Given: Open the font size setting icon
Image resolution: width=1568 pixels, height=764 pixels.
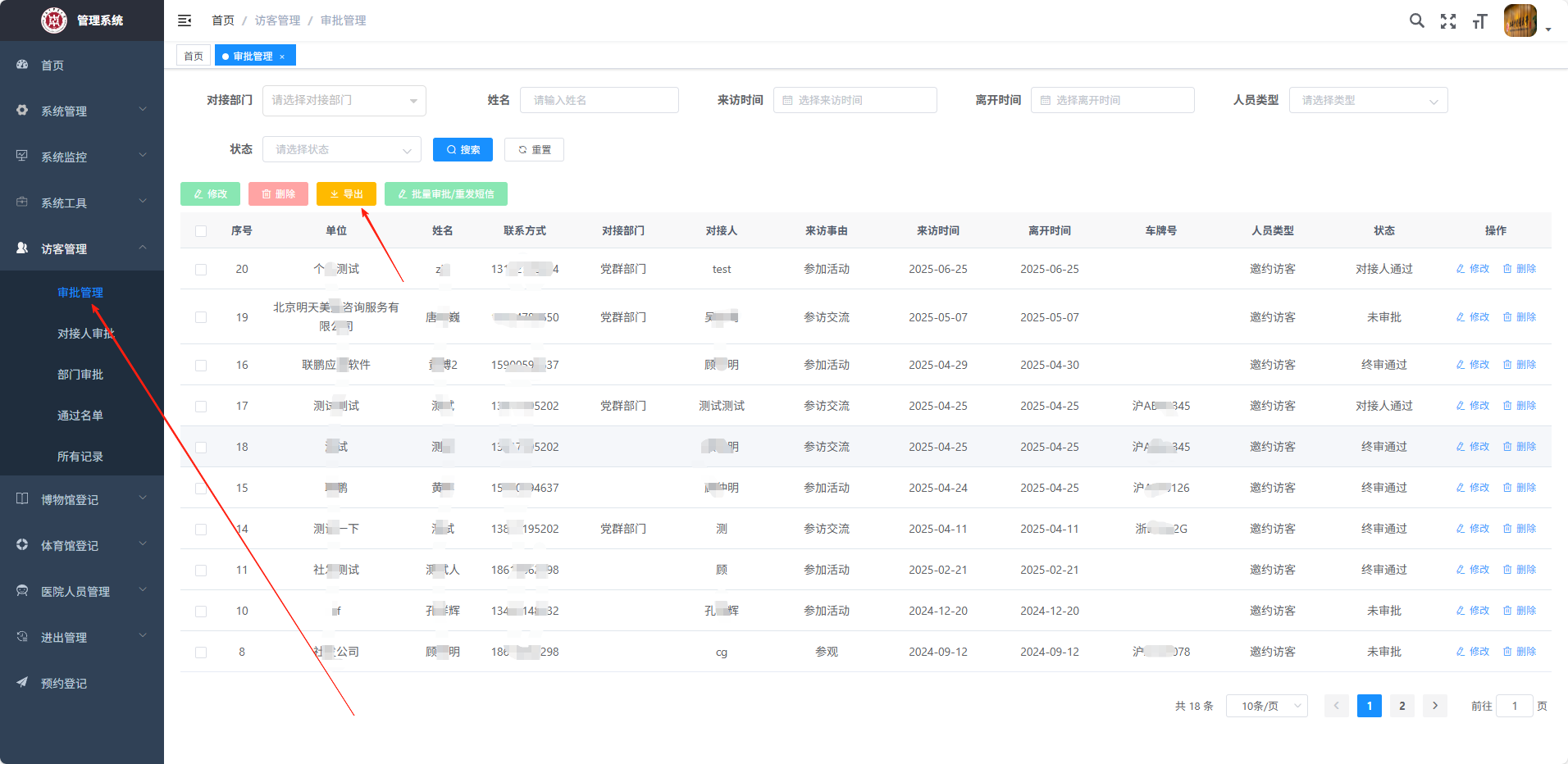Looking at the screenshot, I should 1479,21.
